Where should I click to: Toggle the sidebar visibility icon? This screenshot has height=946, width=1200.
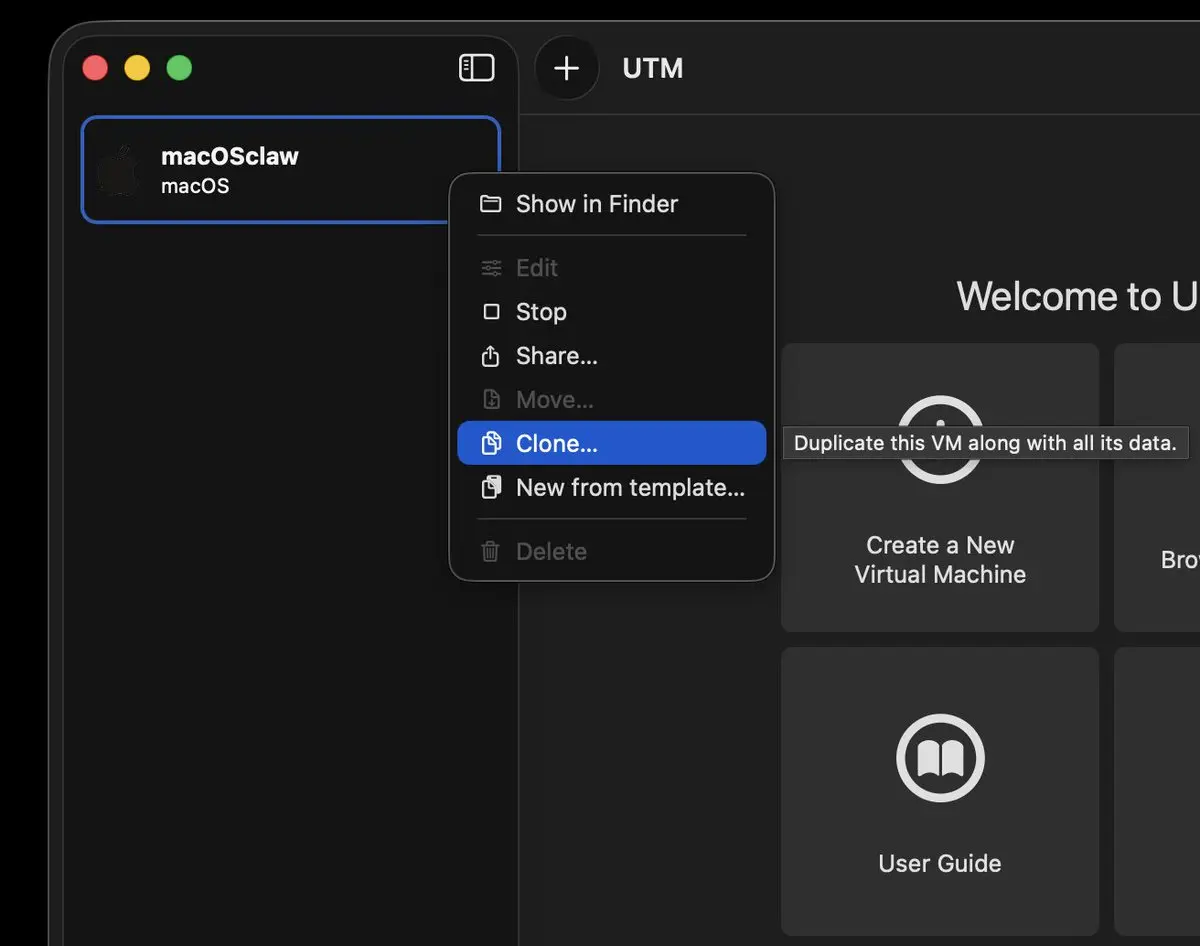[477, 68]
